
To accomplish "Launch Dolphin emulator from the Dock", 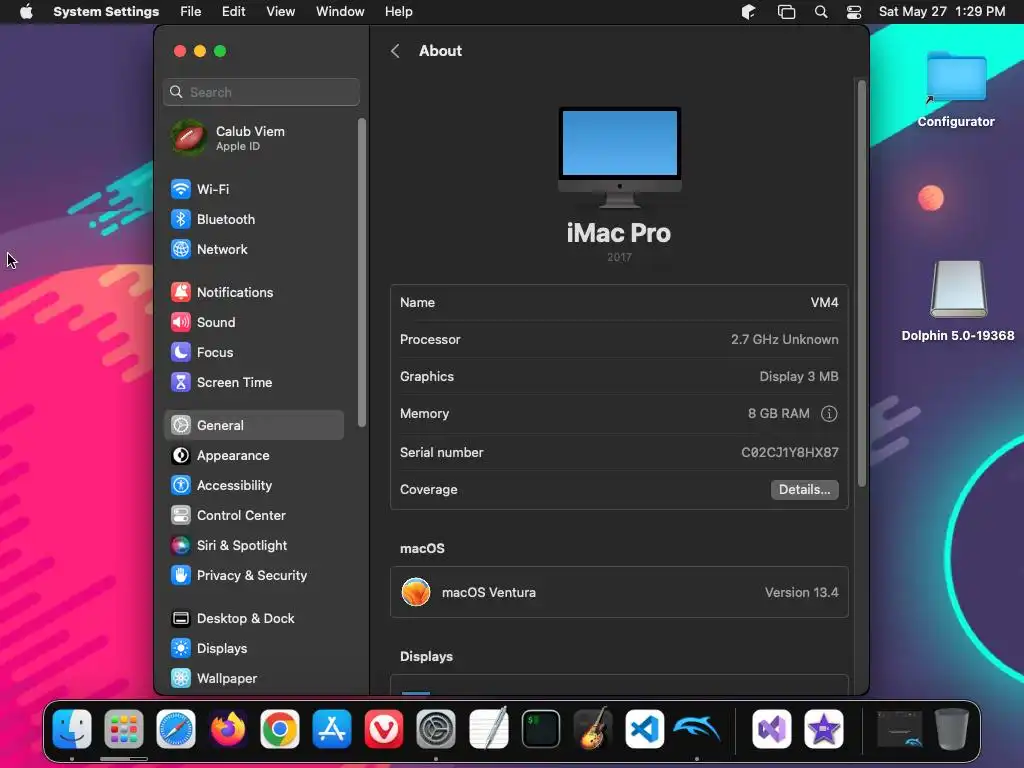I will pyautogui.click(x=697, y=729).
